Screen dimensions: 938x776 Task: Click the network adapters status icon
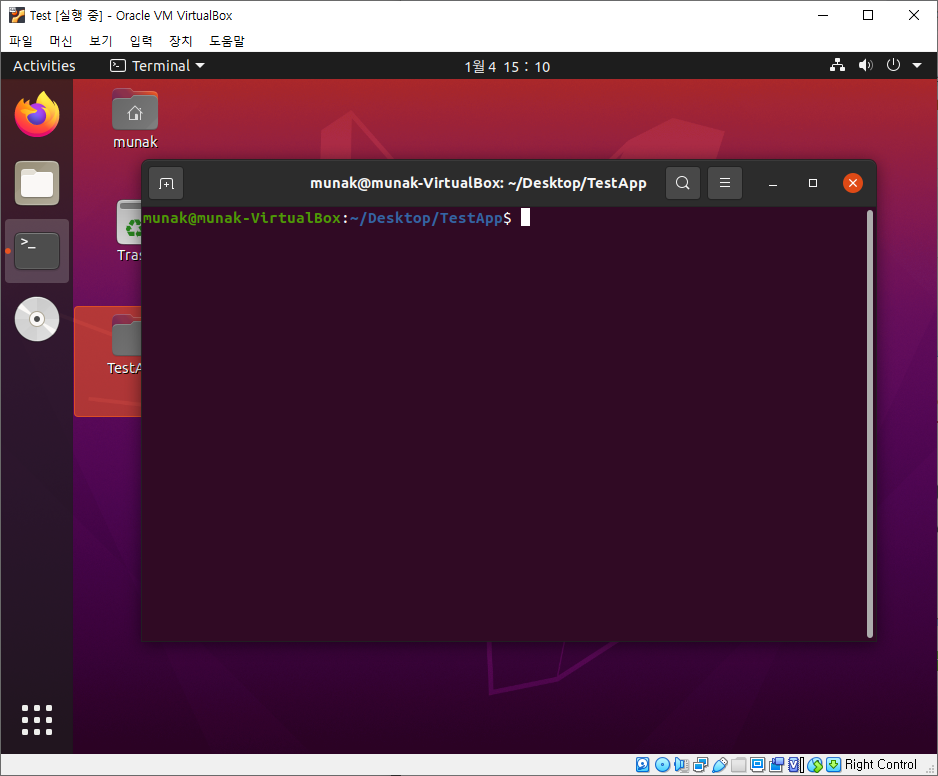point(701,765)
